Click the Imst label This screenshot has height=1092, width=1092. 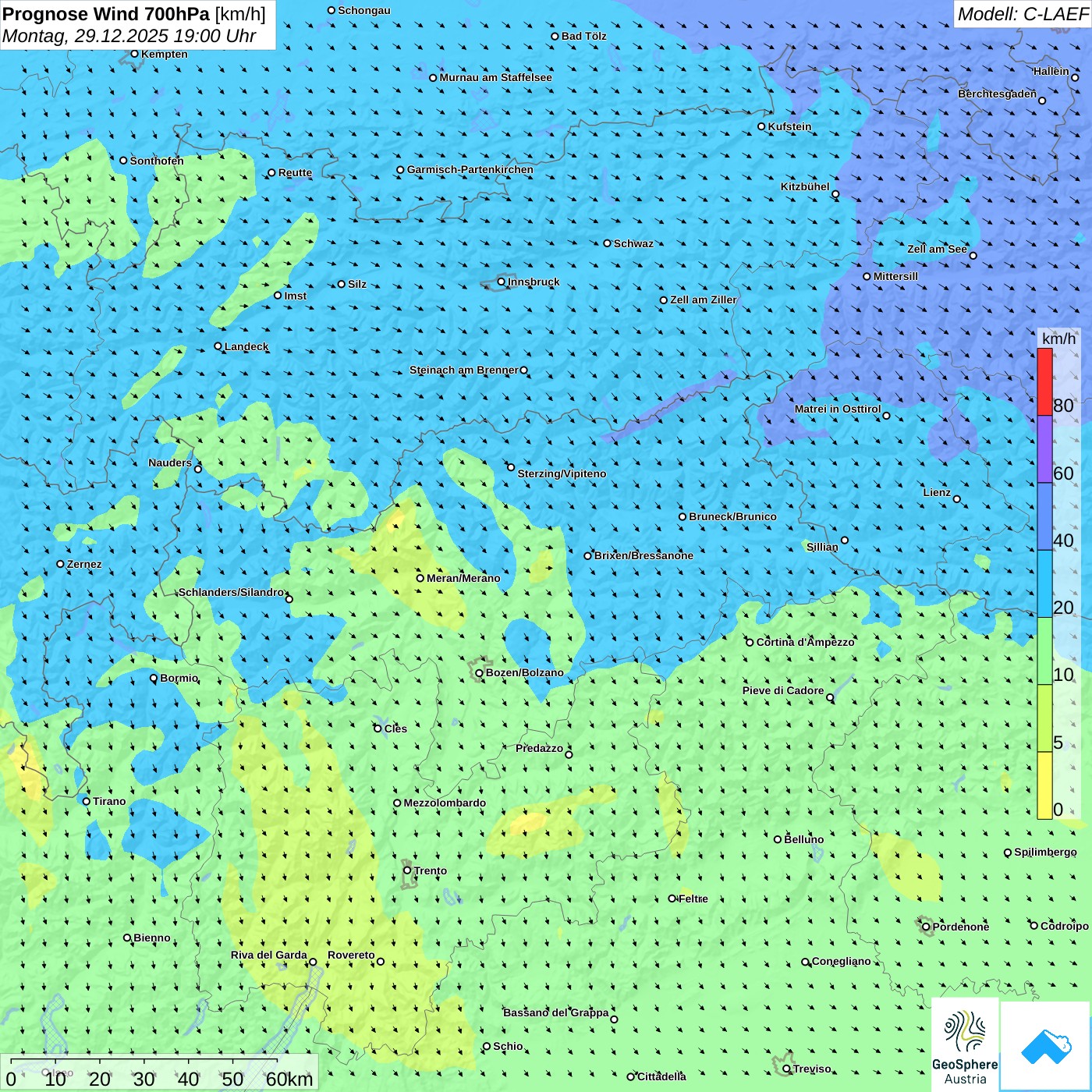[296, 296]
